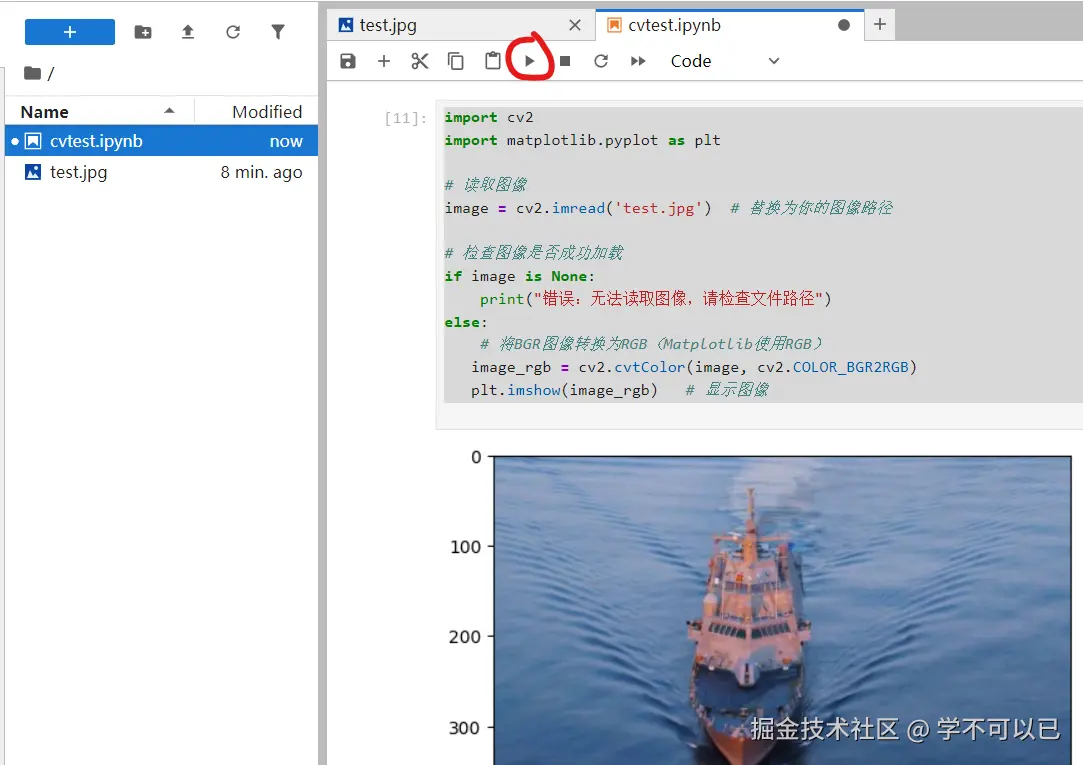Save the notebook with the disk icon
Image resolution: width=1083 pixels, height=765 pixels.
tap(348, 61)
